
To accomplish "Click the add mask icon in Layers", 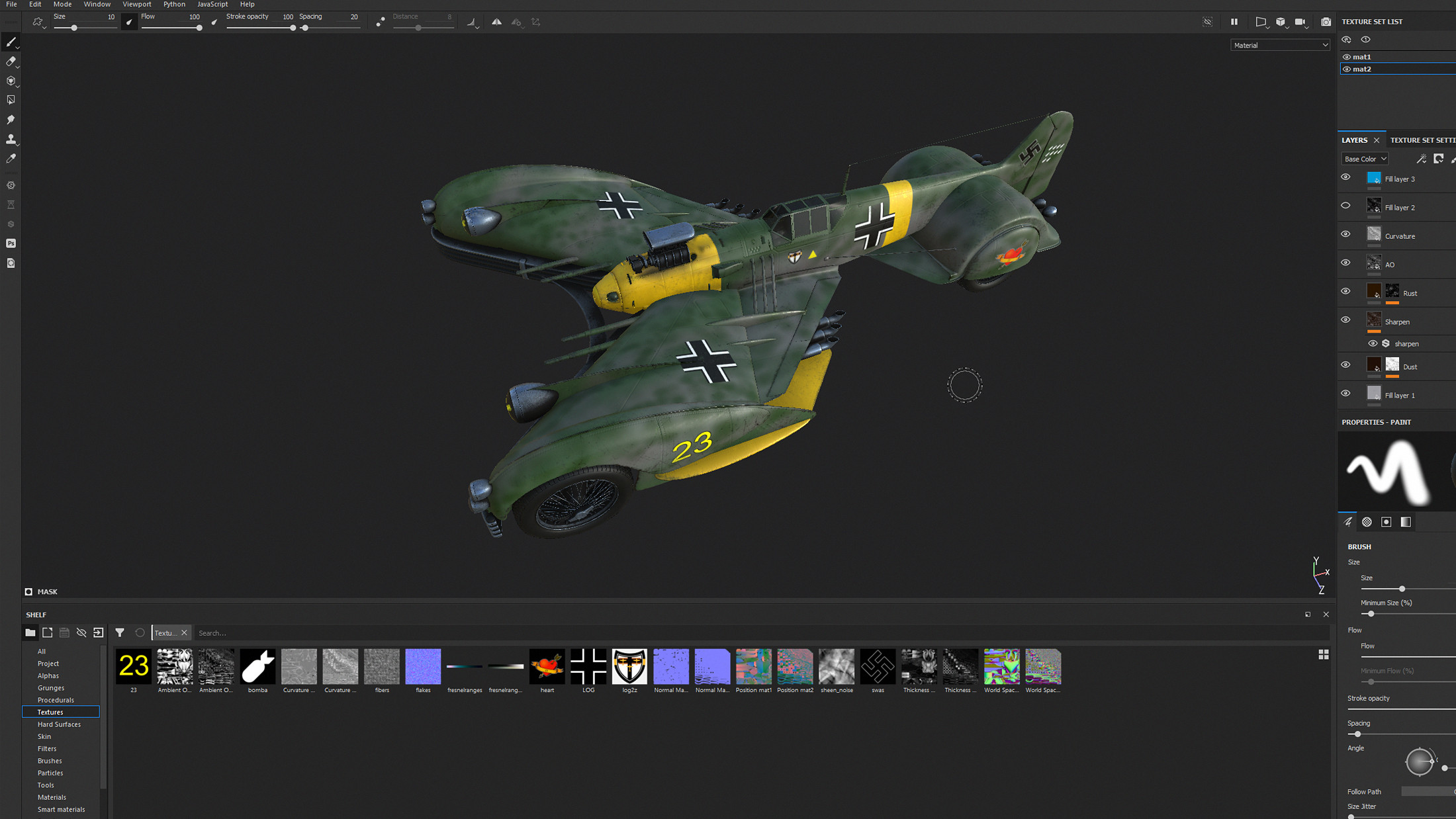I will [1438, 159].
